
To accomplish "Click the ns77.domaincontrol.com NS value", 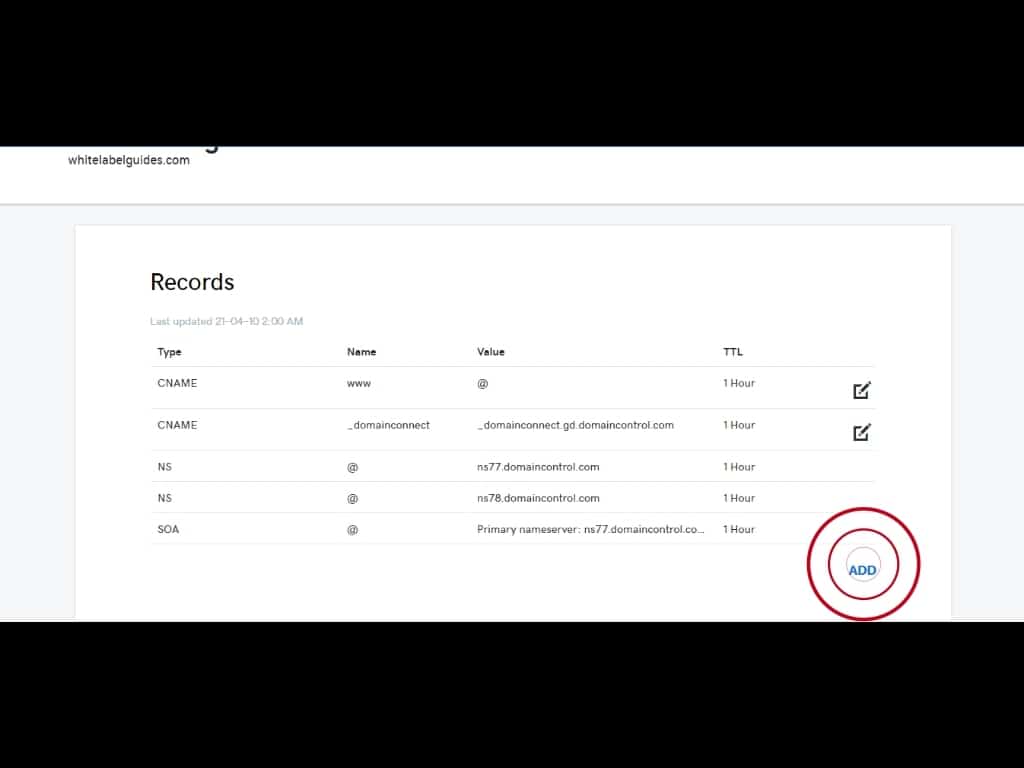I will pyautogui.click(x=538, y=467).
